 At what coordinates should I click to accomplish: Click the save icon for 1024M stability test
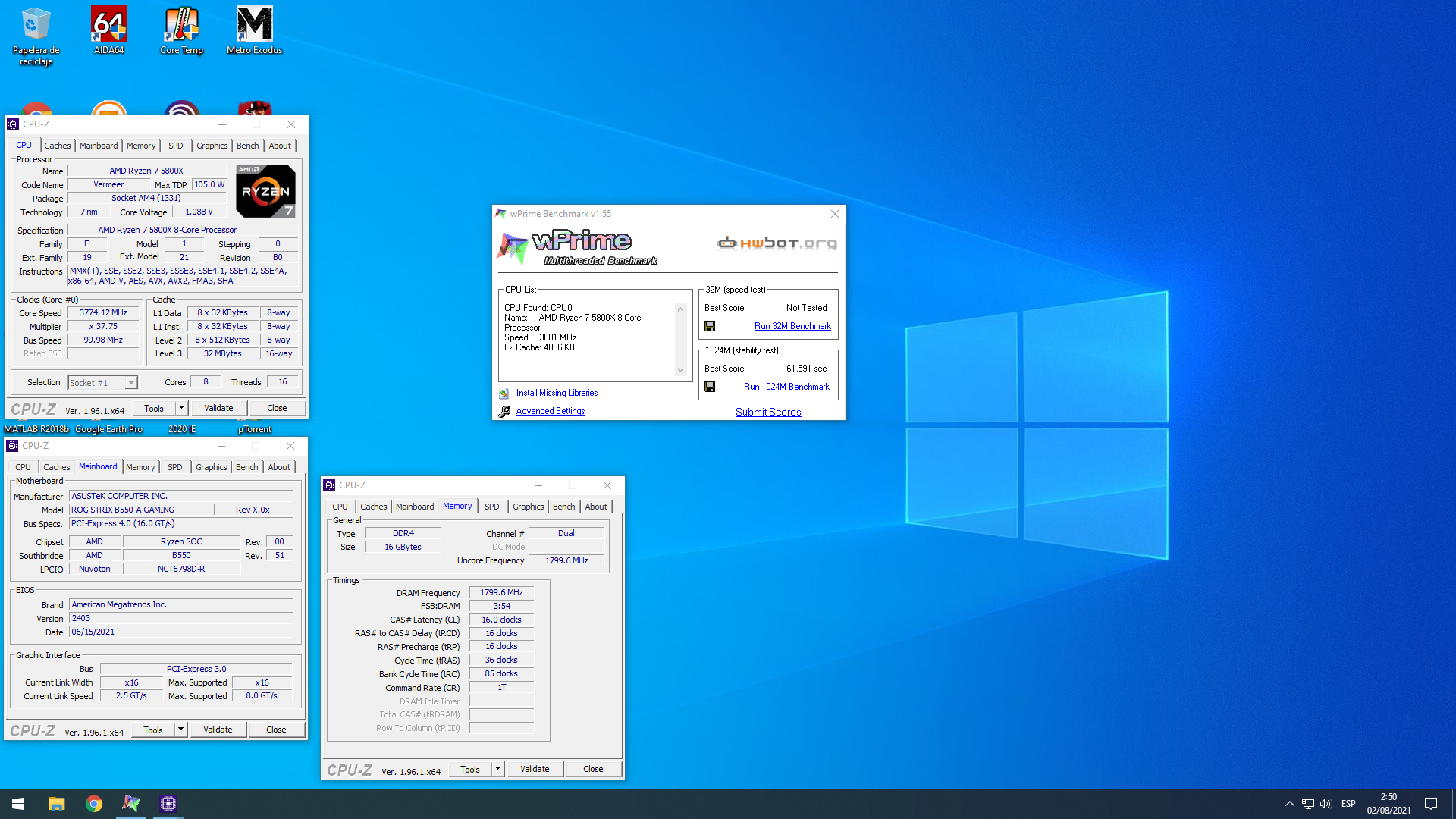(x=710, y=387)
